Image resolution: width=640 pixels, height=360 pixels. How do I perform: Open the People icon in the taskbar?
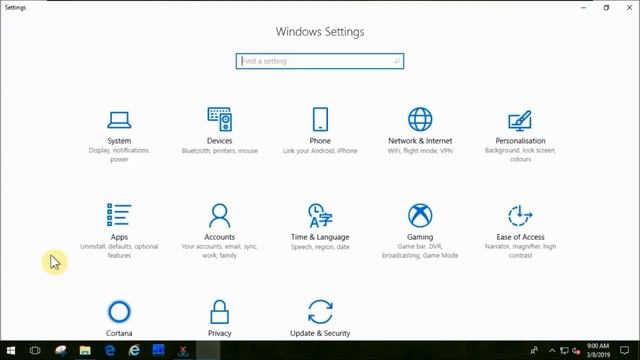pyautogui.click(x=534, y=350)
